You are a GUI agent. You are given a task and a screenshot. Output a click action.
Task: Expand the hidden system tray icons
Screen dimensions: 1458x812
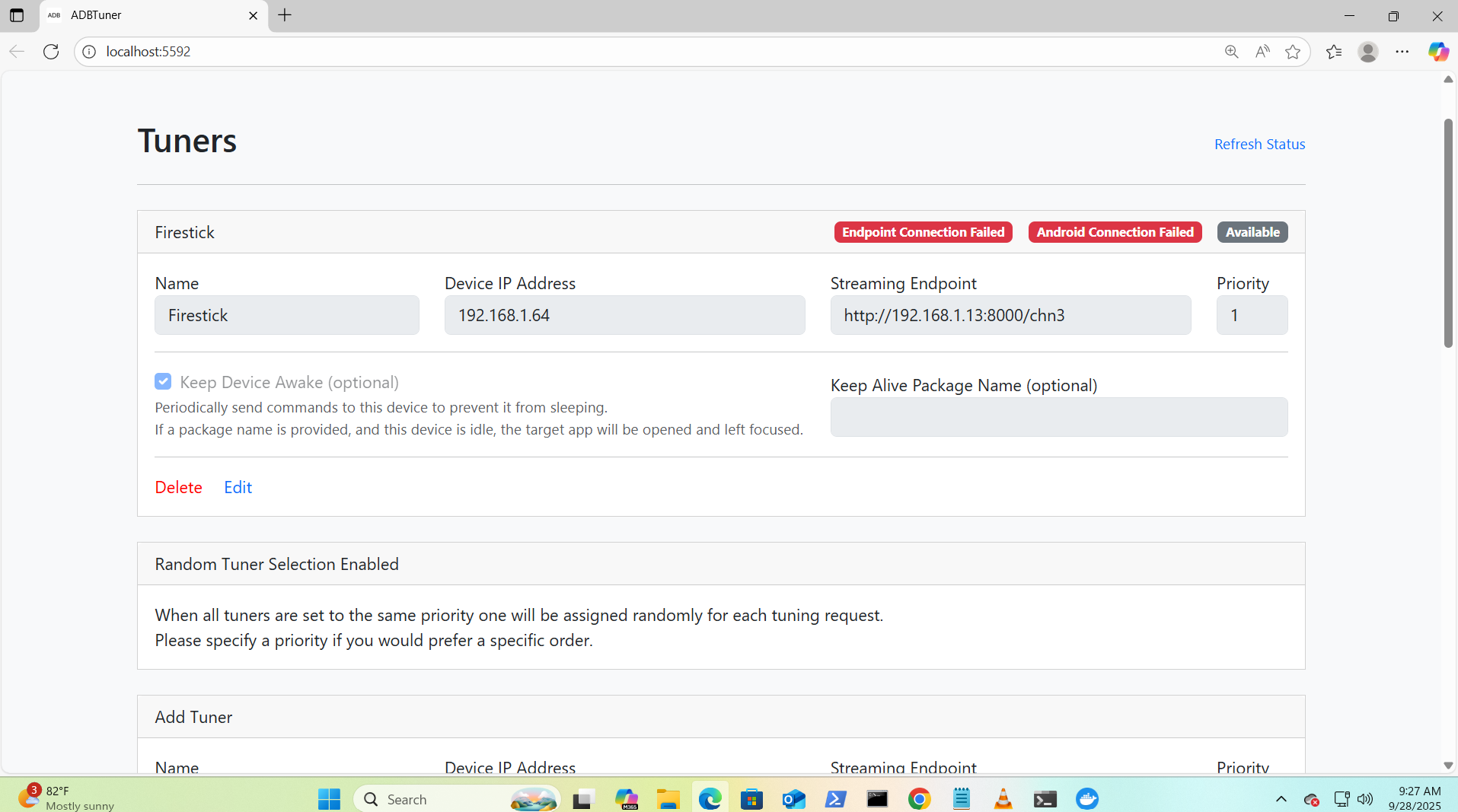click(x=1281, y=799)
